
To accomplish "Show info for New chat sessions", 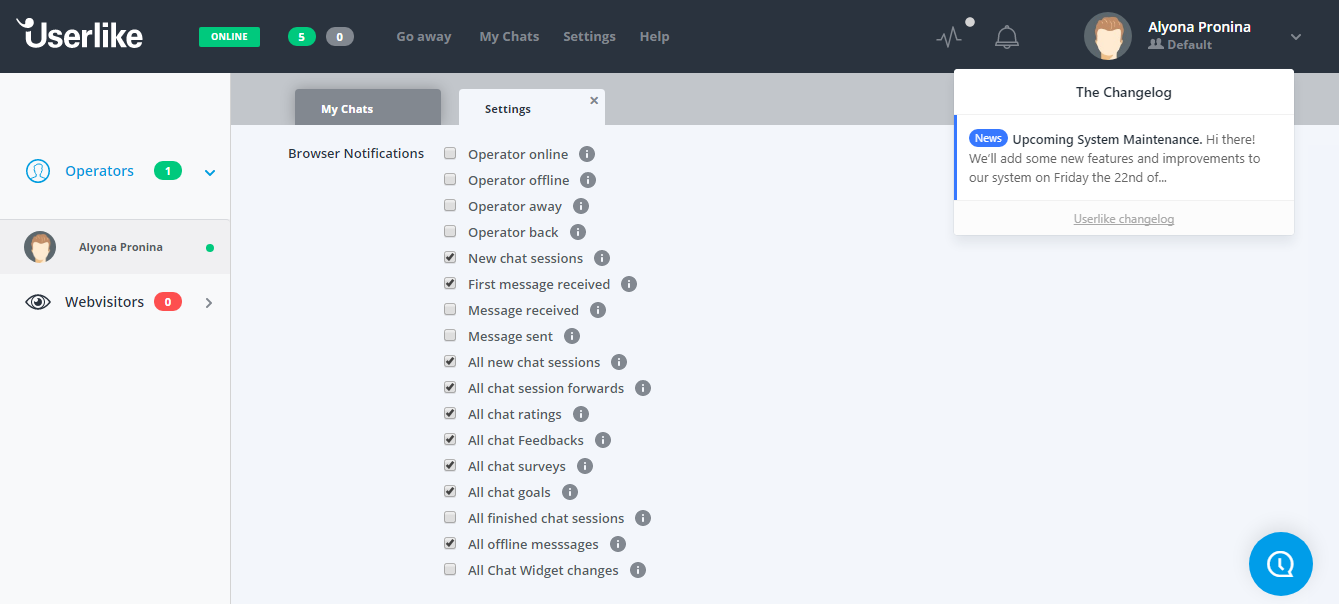I will [602, 258].
